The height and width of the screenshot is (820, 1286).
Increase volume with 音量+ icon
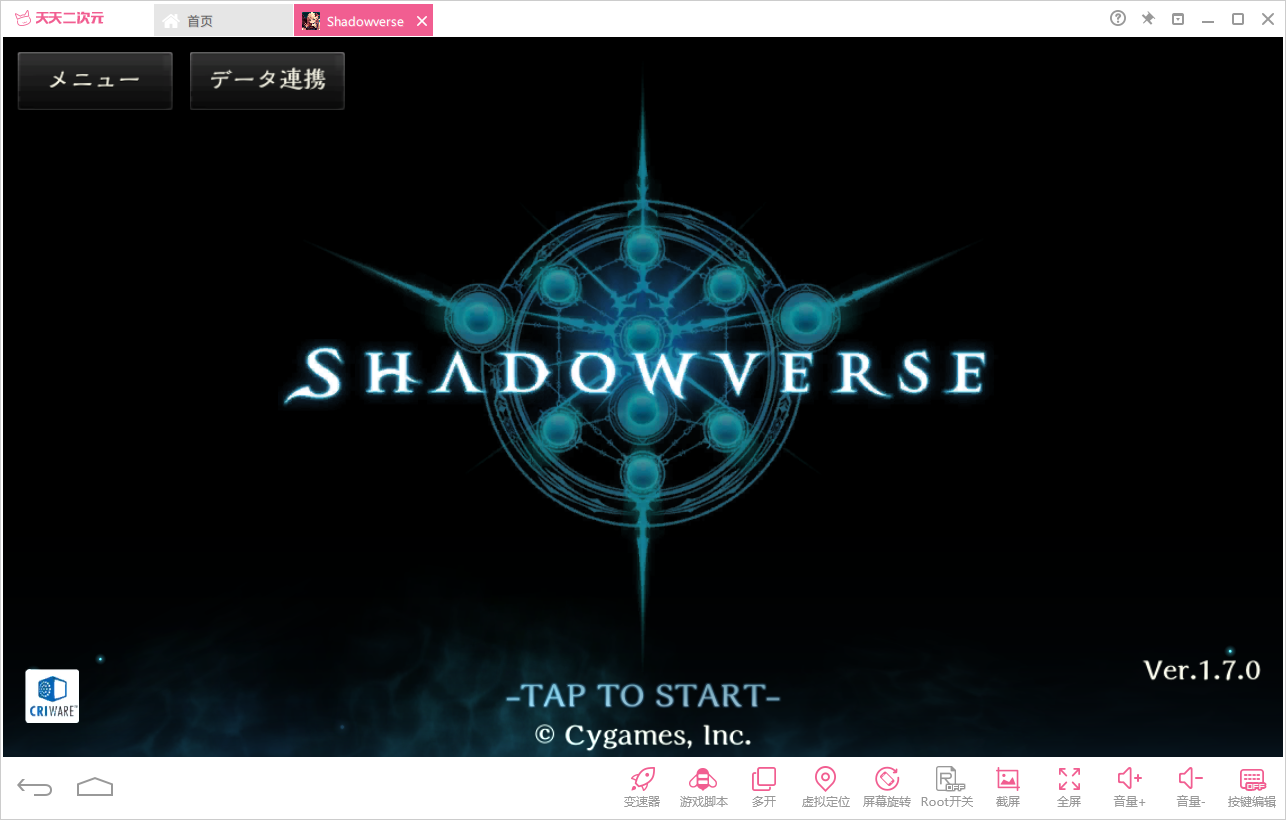click(1130, 787)
